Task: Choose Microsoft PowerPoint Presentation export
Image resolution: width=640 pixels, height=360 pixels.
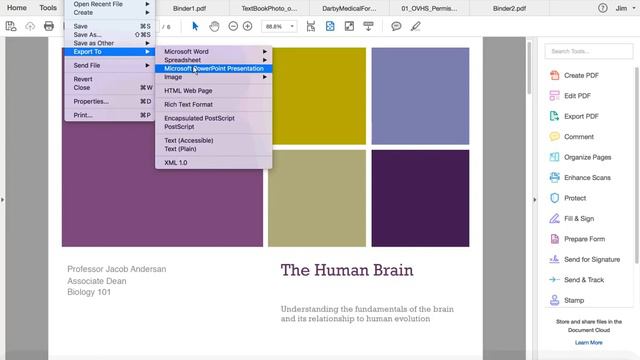Action: coord(213,69)
